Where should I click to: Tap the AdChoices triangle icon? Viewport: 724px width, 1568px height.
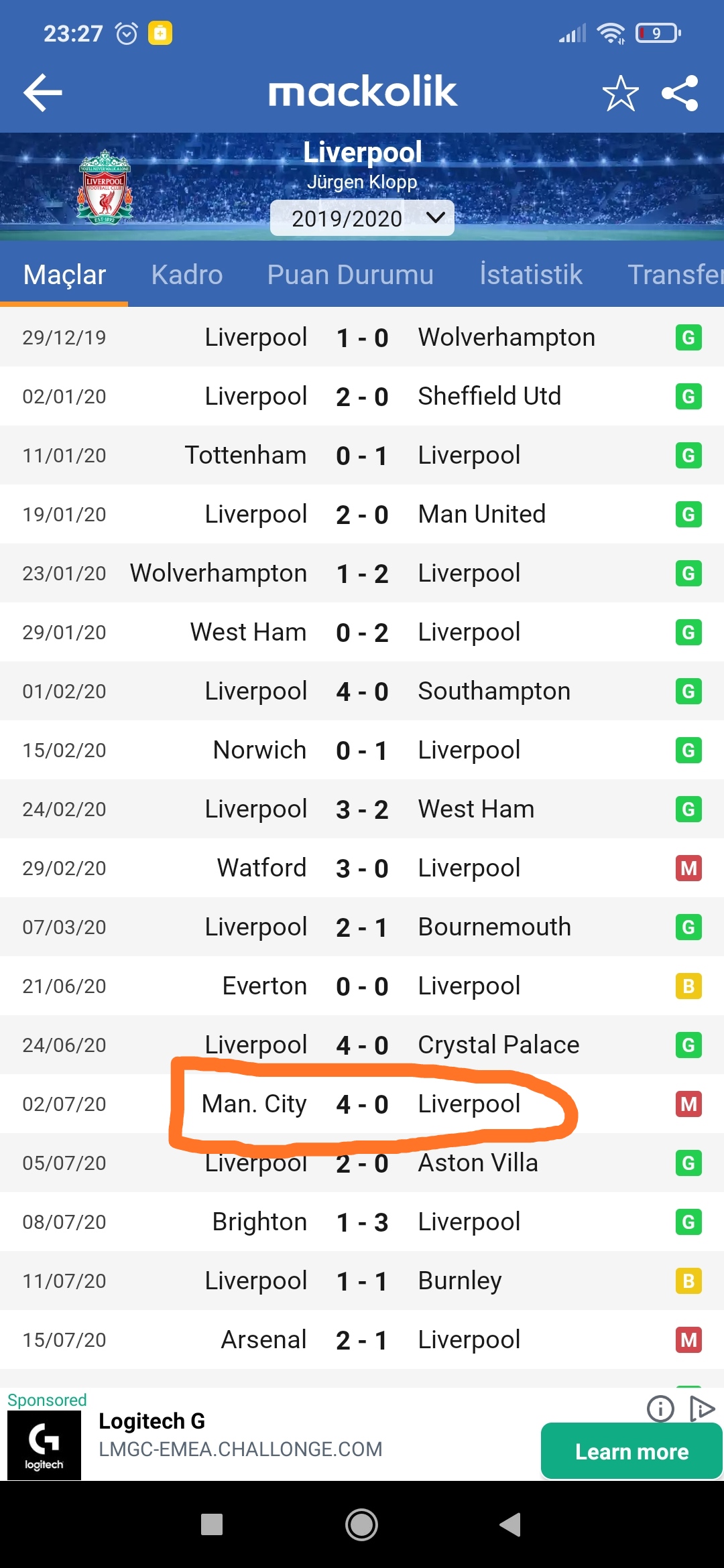(701, 1408)
